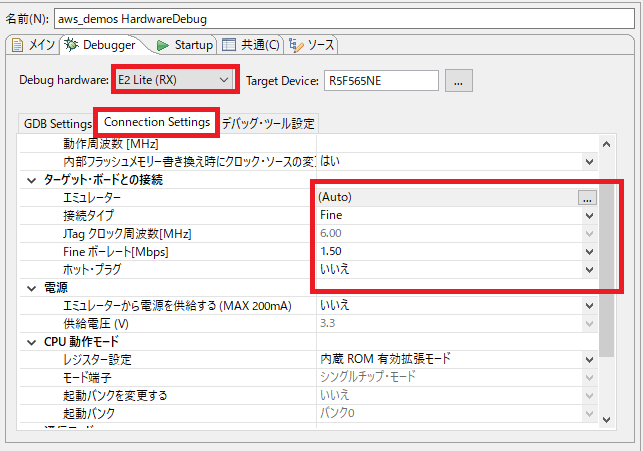Open the Debug hardware E2 Lite dropdown
Image resolution: width=643 pixels, height=451 pixels.
click(222, 80)
